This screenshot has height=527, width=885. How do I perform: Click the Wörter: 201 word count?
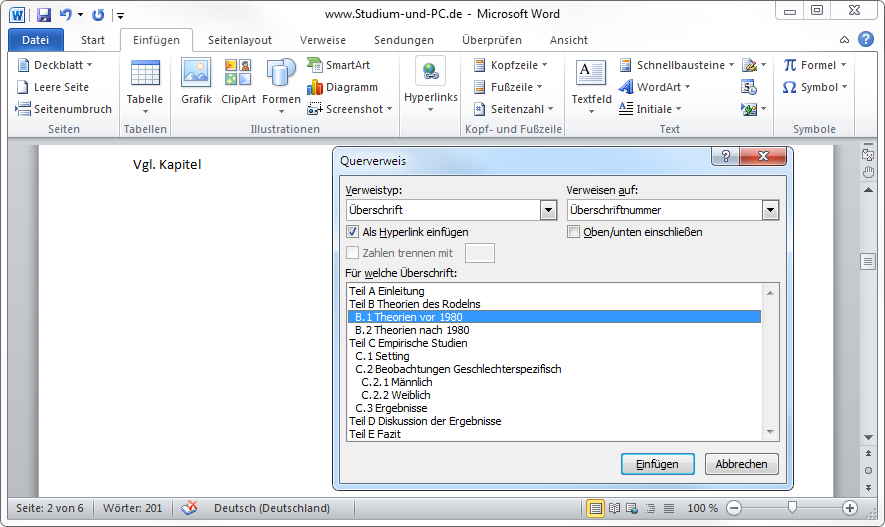pyautogui.click(x=133, y=508)
